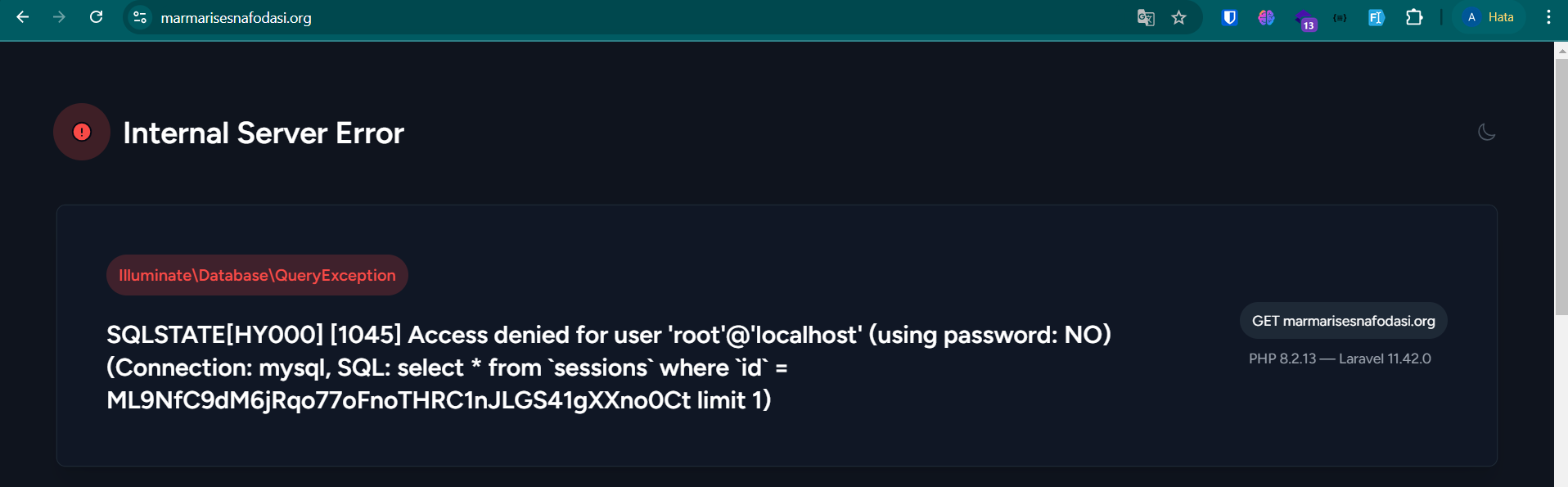
Task: Click the GET marmarisesnafodasi.org request pill
Action: [x=1343, y=321]
